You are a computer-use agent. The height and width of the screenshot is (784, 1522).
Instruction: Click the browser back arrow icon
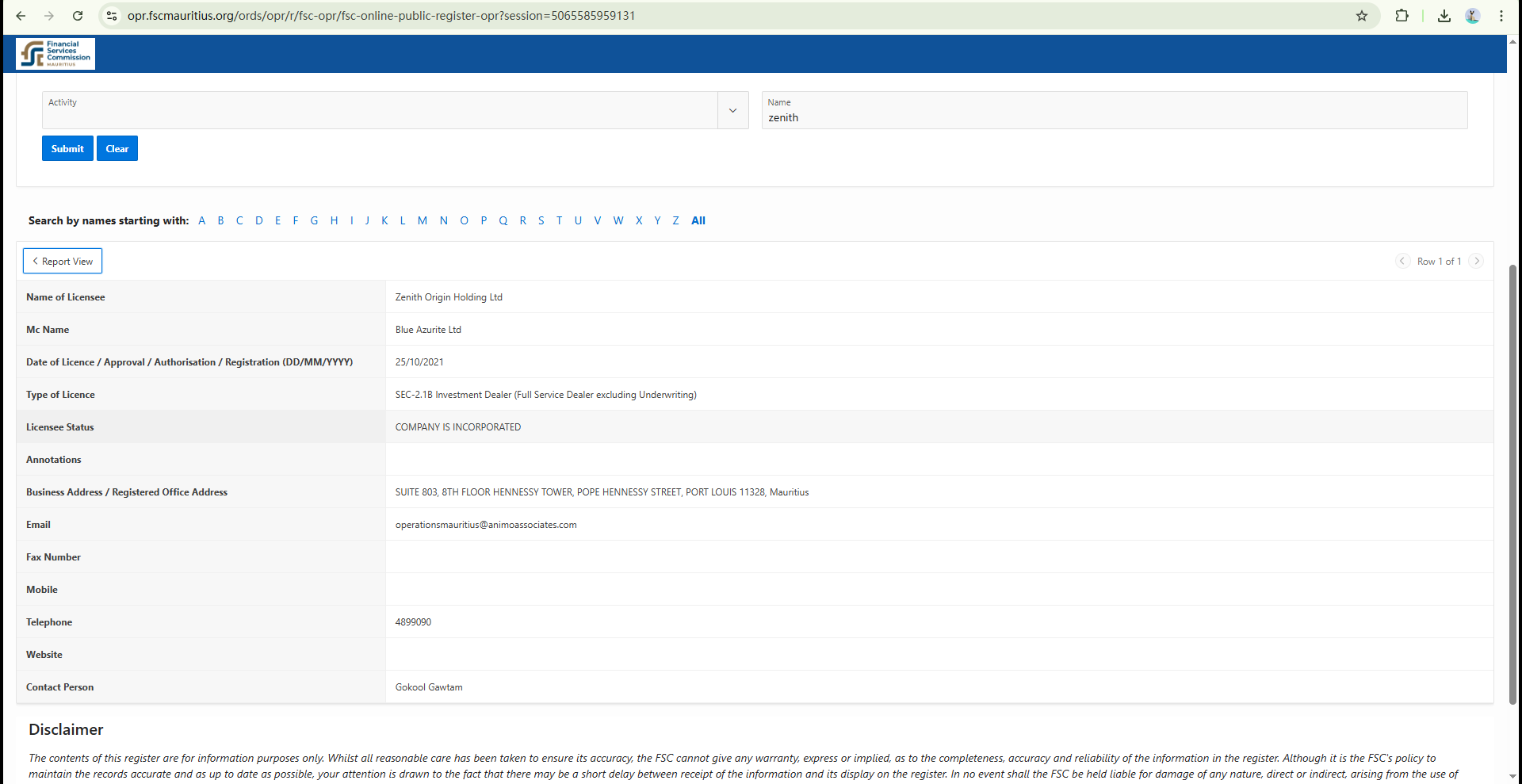pyautogui.click(x=21, y=16)
